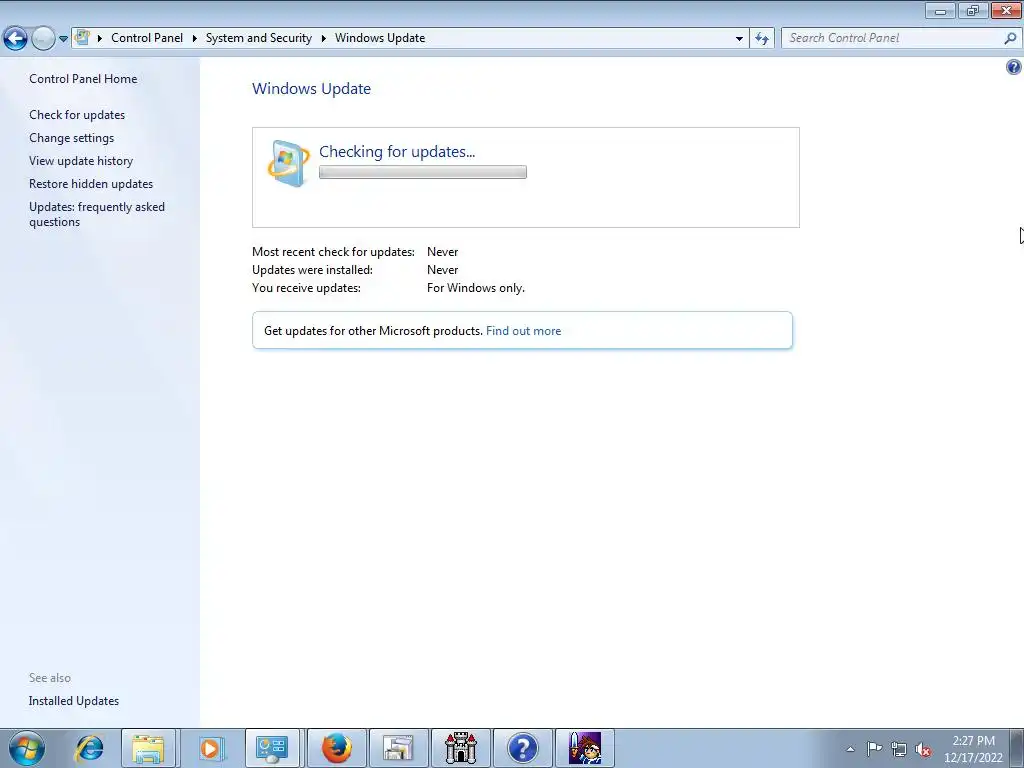Open the castle game taskbar icon
Image resolution: width=1024 pixels, height=768 pixels.
pos(460,748)
